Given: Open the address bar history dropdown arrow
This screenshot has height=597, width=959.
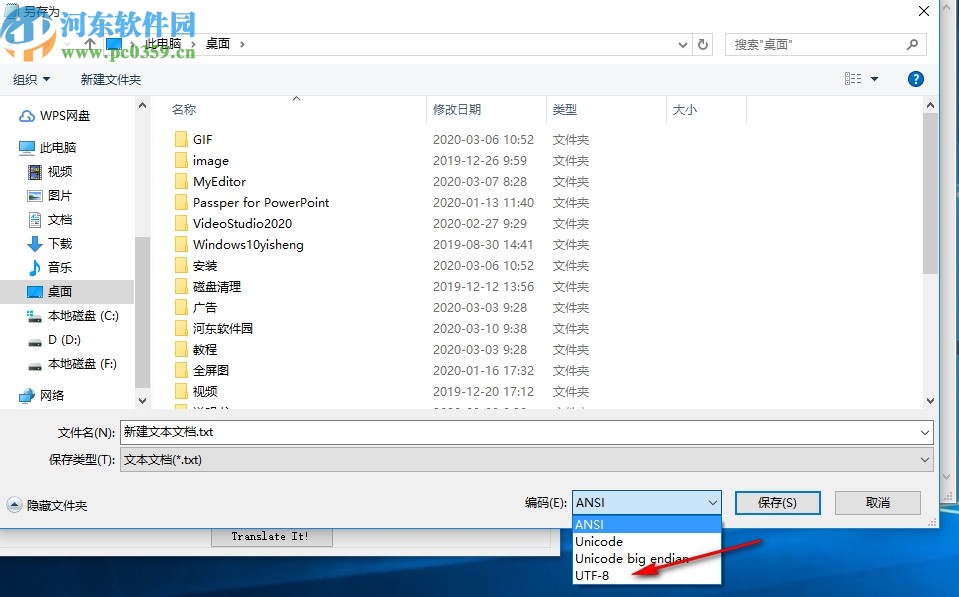Looking at the screenshot, I should coord(683,44).
